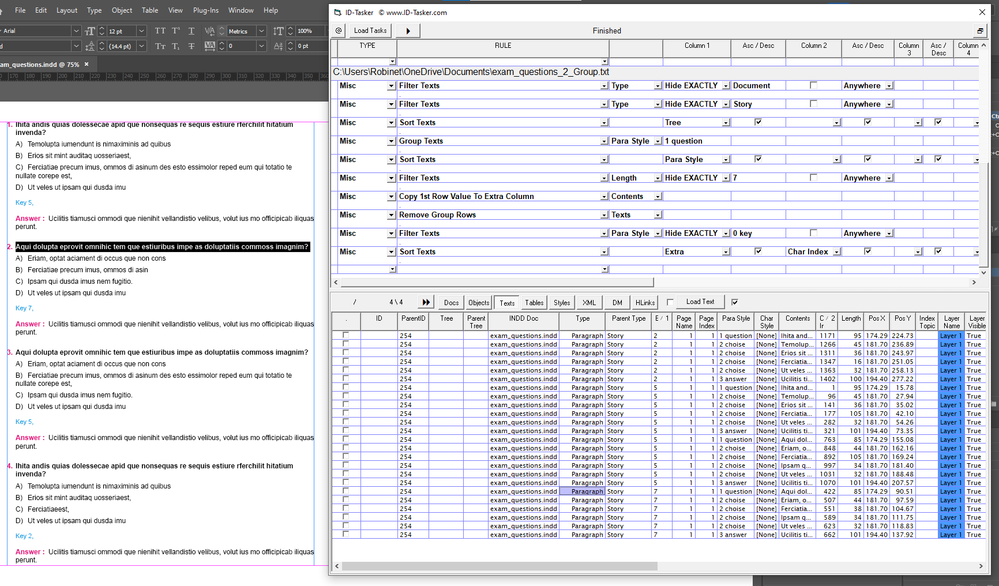Image resolution: width=999 pixels, height=586 pixels.
Task: Toggle Column 2 checkbox in Filter Texts Length row
Action: (813, 177)
